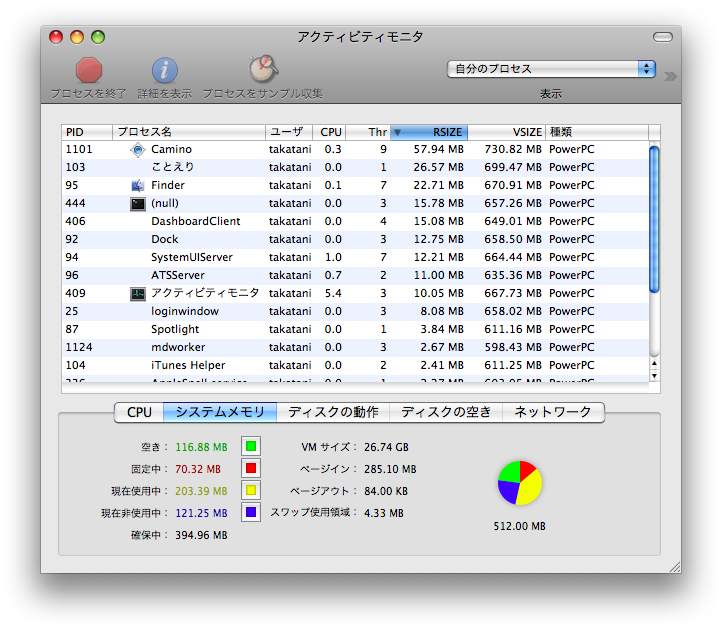Click the 5.4 CPU value
Screen dimensions: 722x629
click(333, 293)
